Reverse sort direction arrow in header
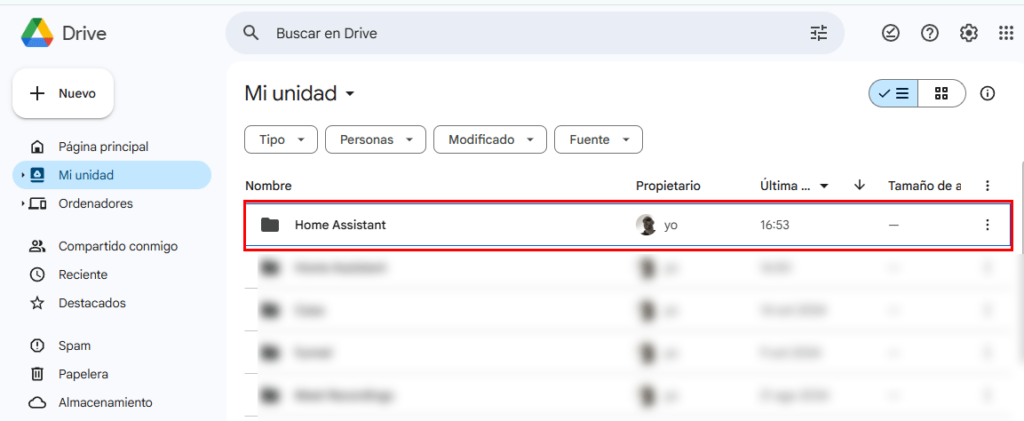 (x=859, y=186)
